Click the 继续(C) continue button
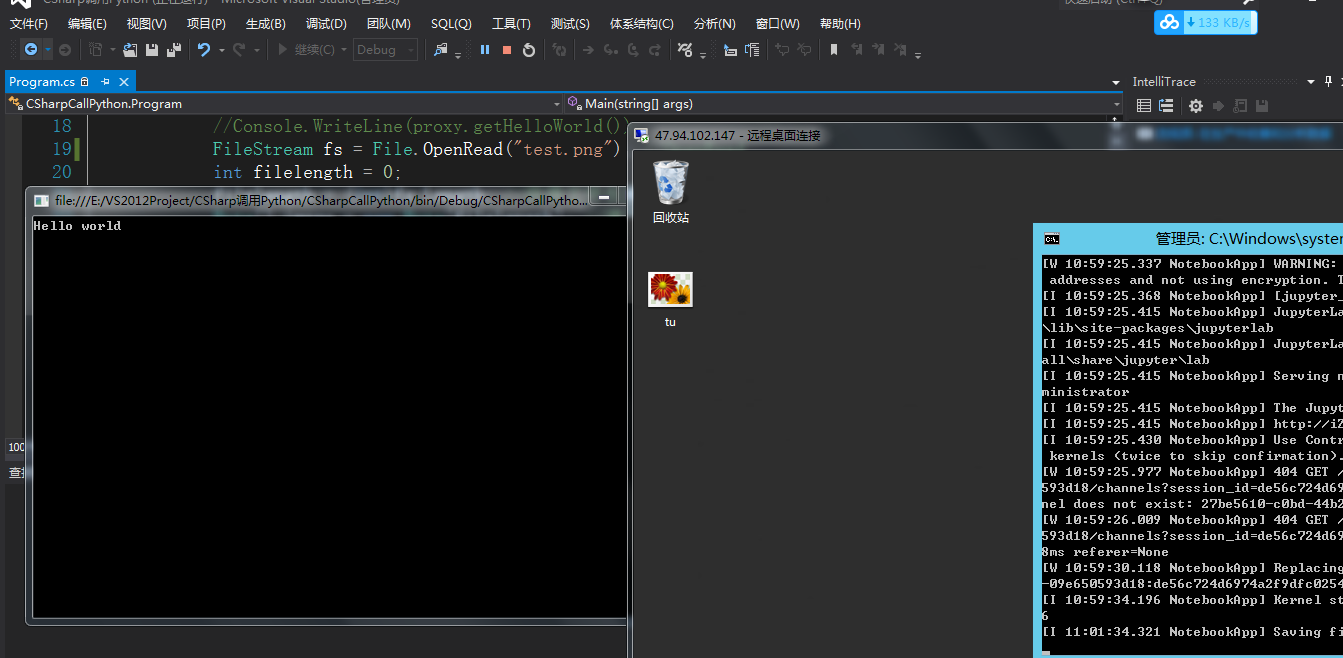The height and width of the screenshot is (658, 1343). 306,49
